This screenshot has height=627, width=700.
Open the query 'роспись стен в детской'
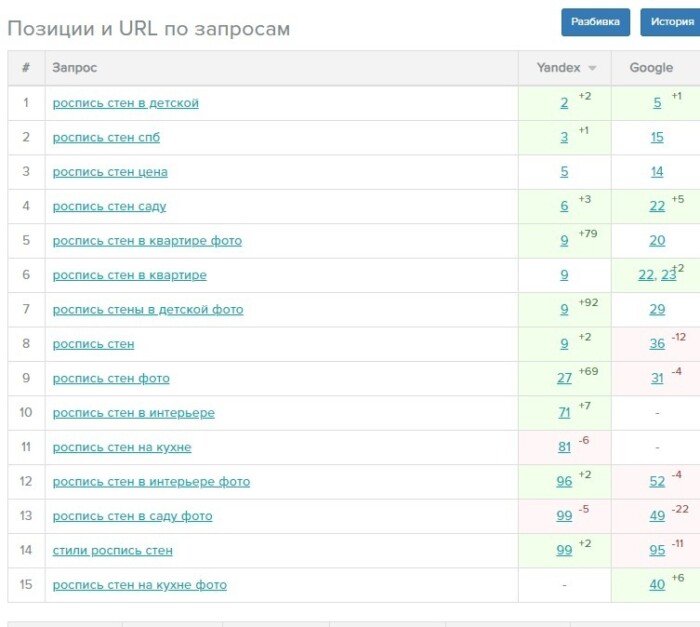pos(125,103)
